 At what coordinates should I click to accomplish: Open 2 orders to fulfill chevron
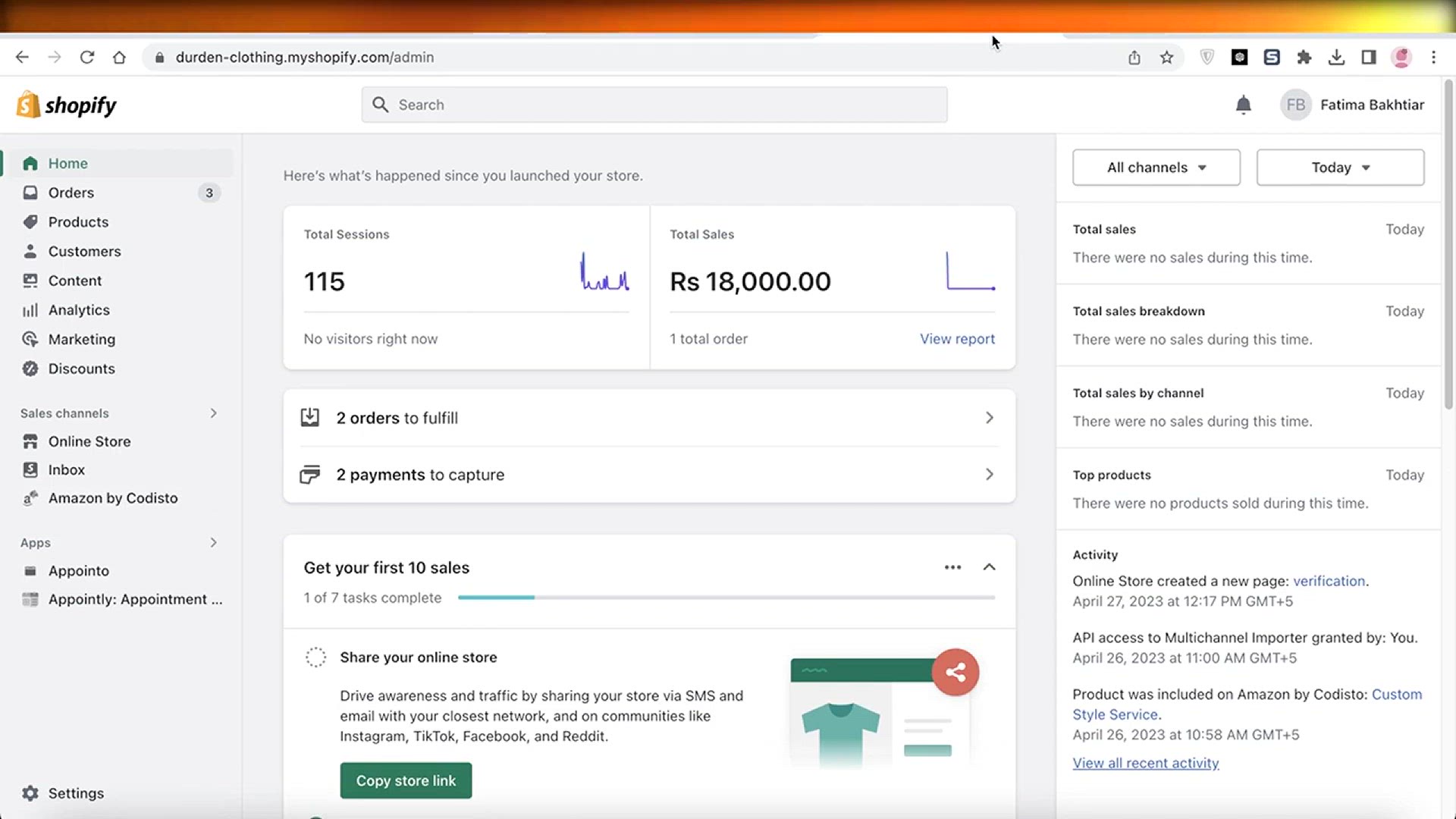989,418
